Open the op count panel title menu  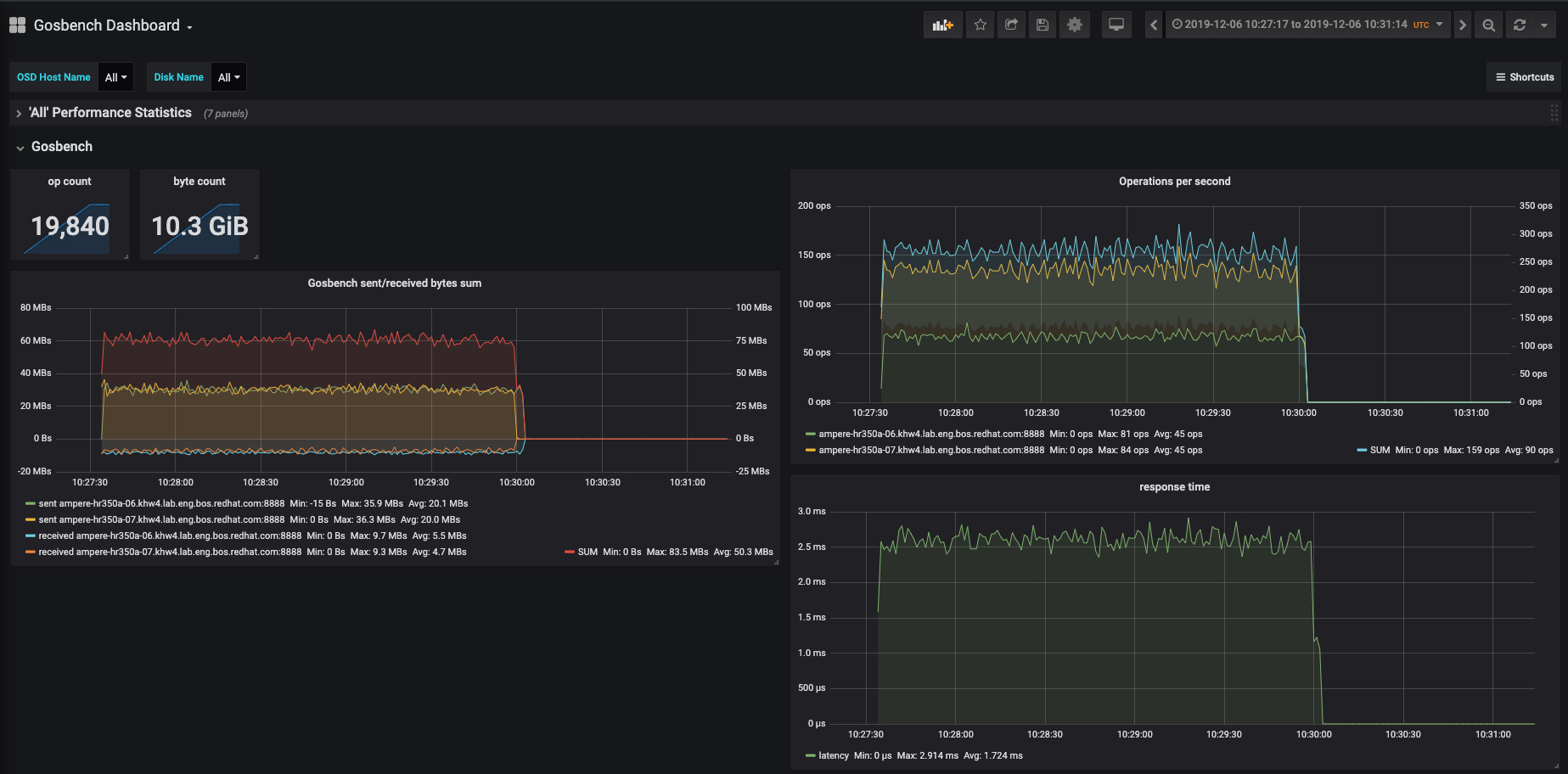point(70,182)
